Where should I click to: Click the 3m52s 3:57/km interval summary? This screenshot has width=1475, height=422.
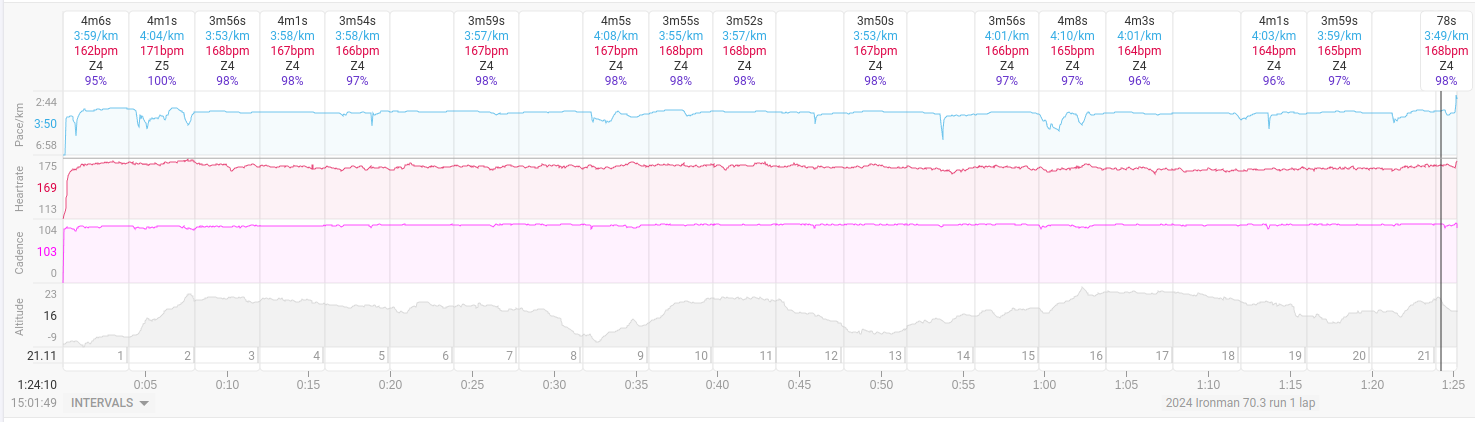click(x=745, y=50)
